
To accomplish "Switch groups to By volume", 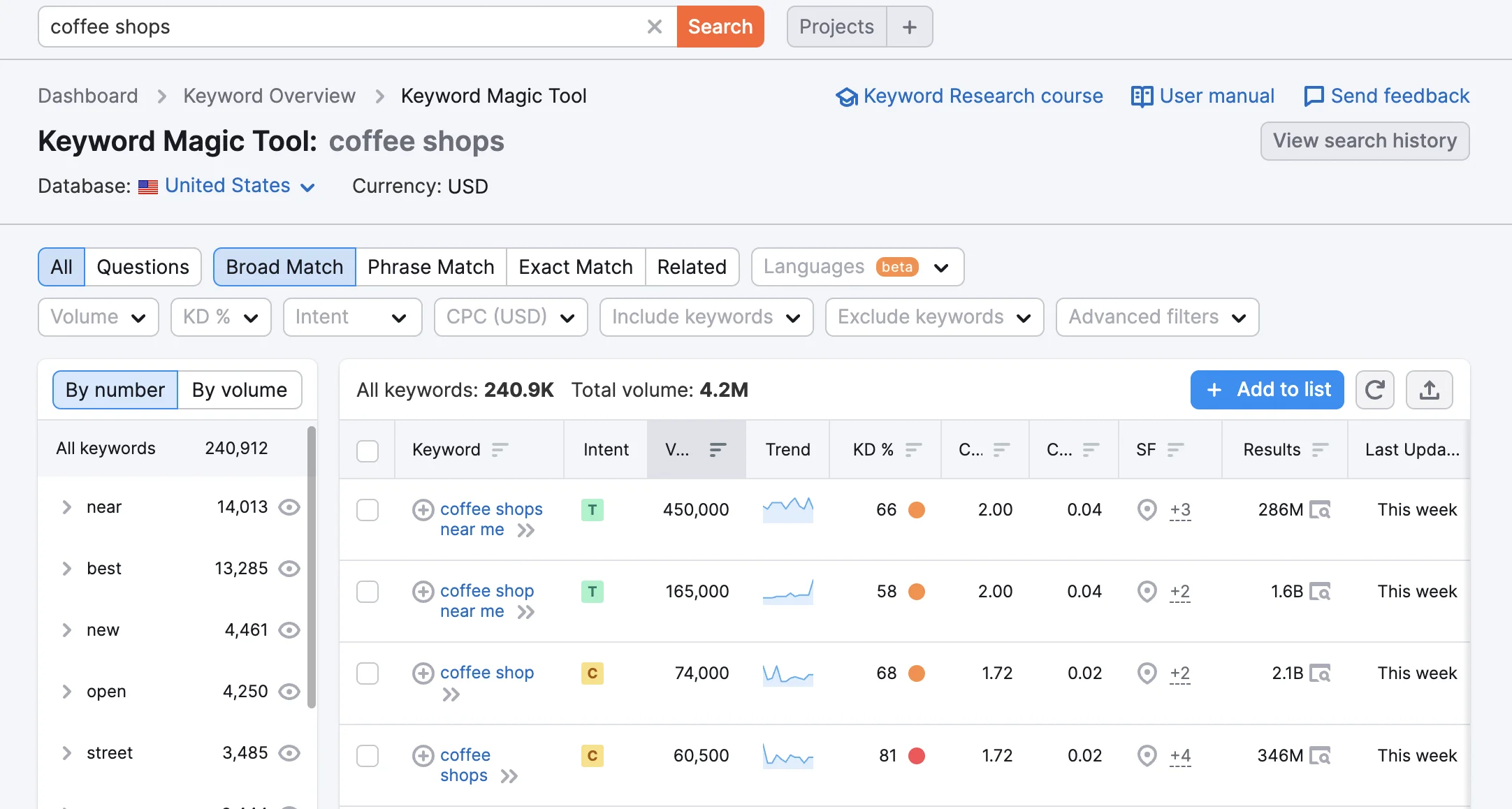I will pyautogui.click(x=240, y=390).
